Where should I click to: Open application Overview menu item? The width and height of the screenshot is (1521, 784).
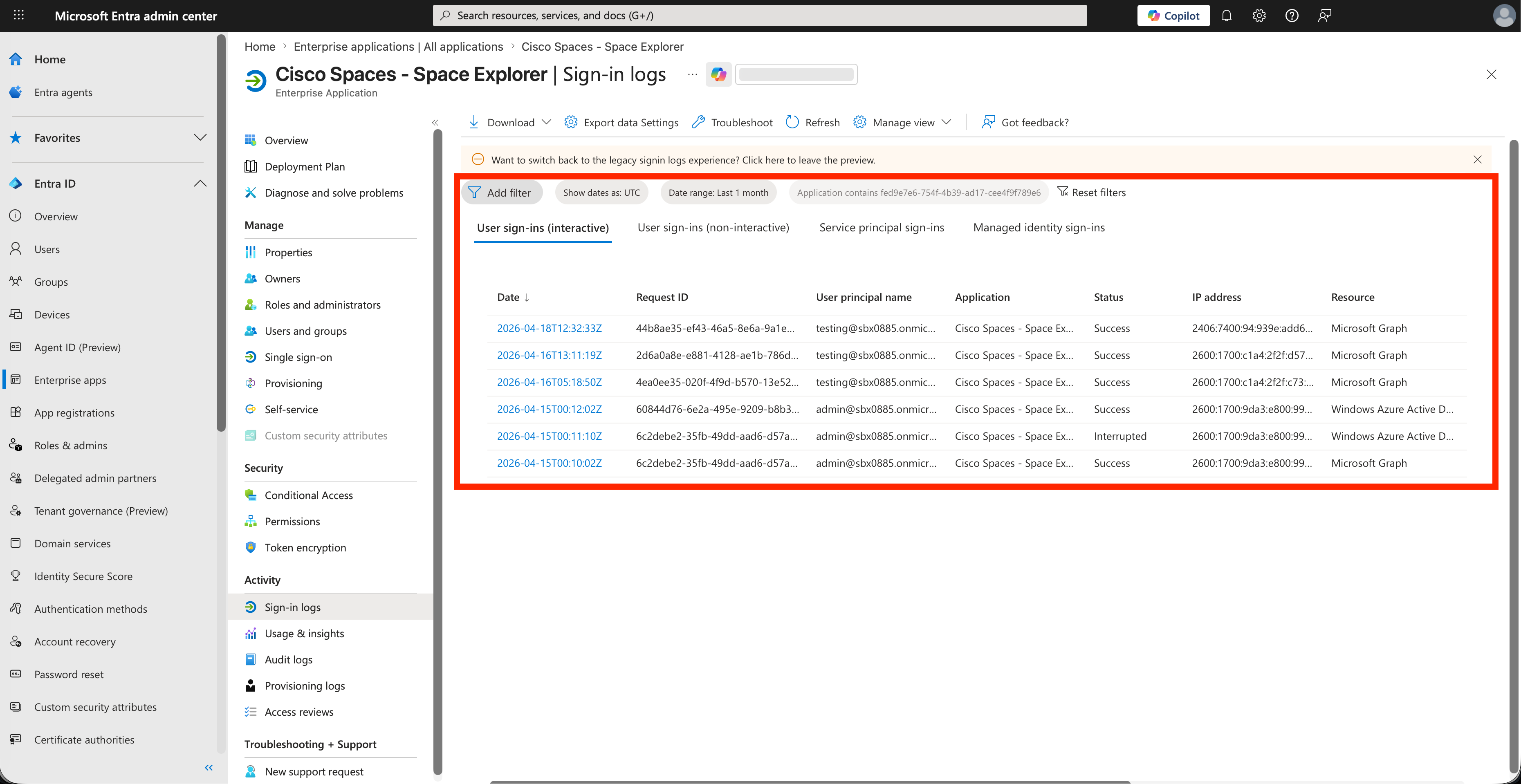click(x=286, y=141)
